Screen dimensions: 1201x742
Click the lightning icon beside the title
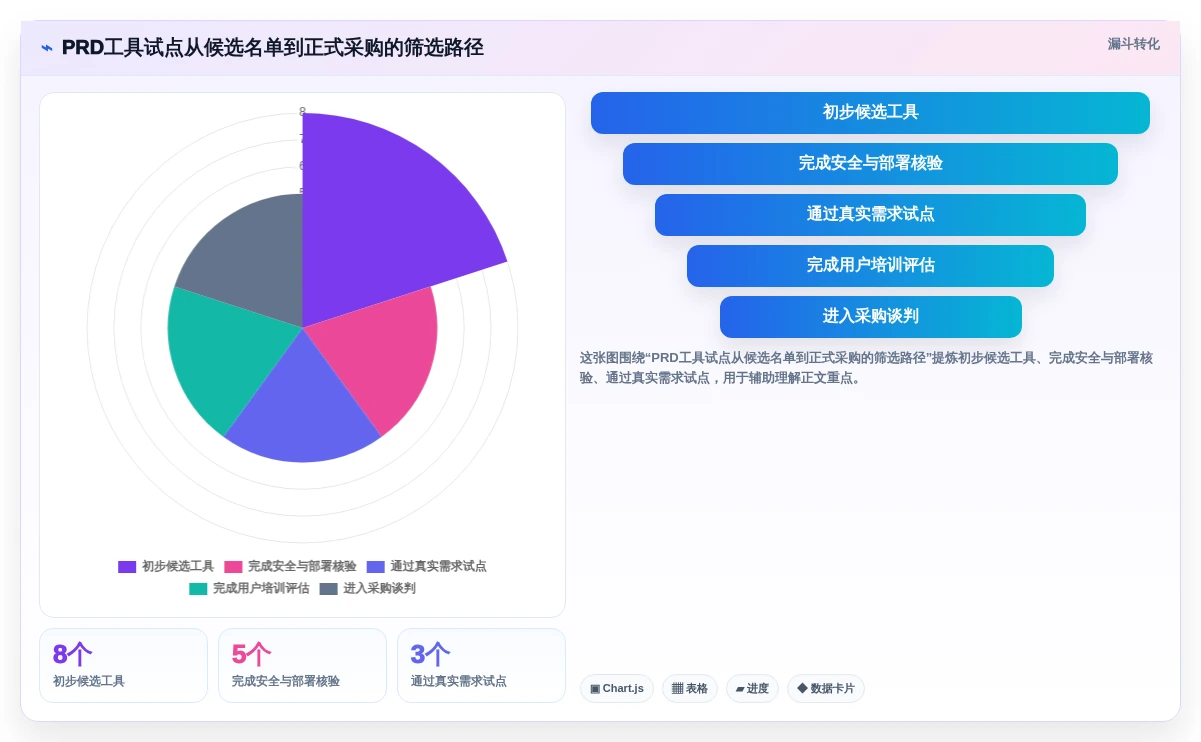coord(47,47)
